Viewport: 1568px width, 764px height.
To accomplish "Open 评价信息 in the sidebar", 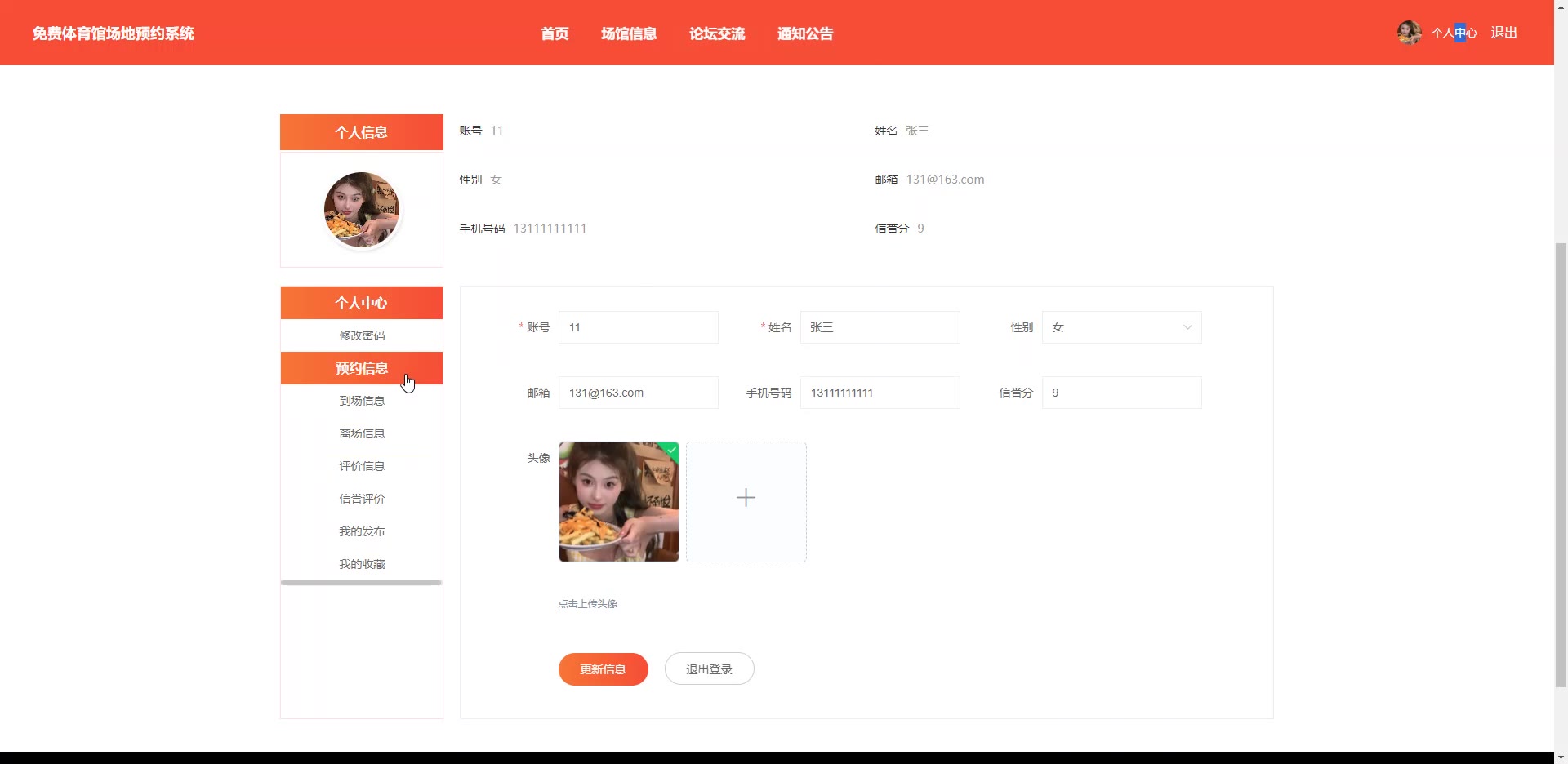I will click(x=362, y=466).
